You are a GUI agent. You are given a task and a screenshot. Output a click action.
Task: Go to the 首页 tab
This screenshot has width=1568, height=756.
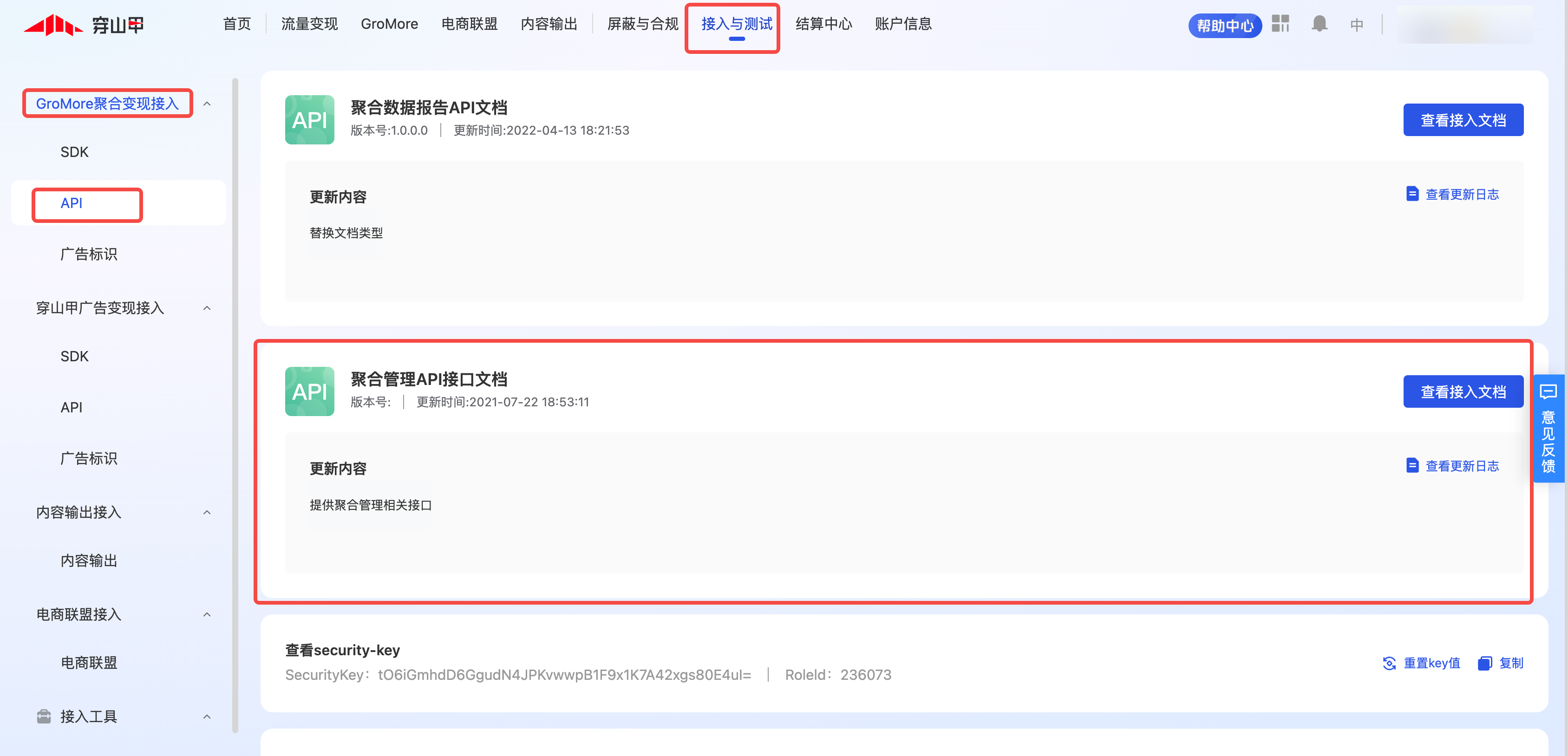(x=237, y=24)
